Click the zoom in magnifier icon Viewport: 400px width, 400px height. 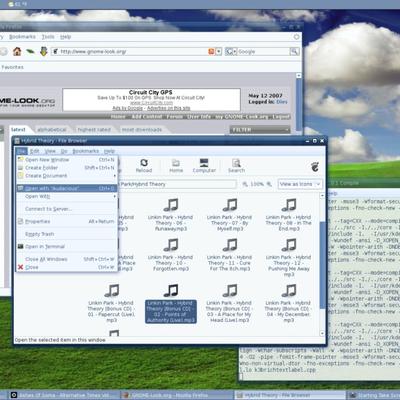click(x=269, y=184)
